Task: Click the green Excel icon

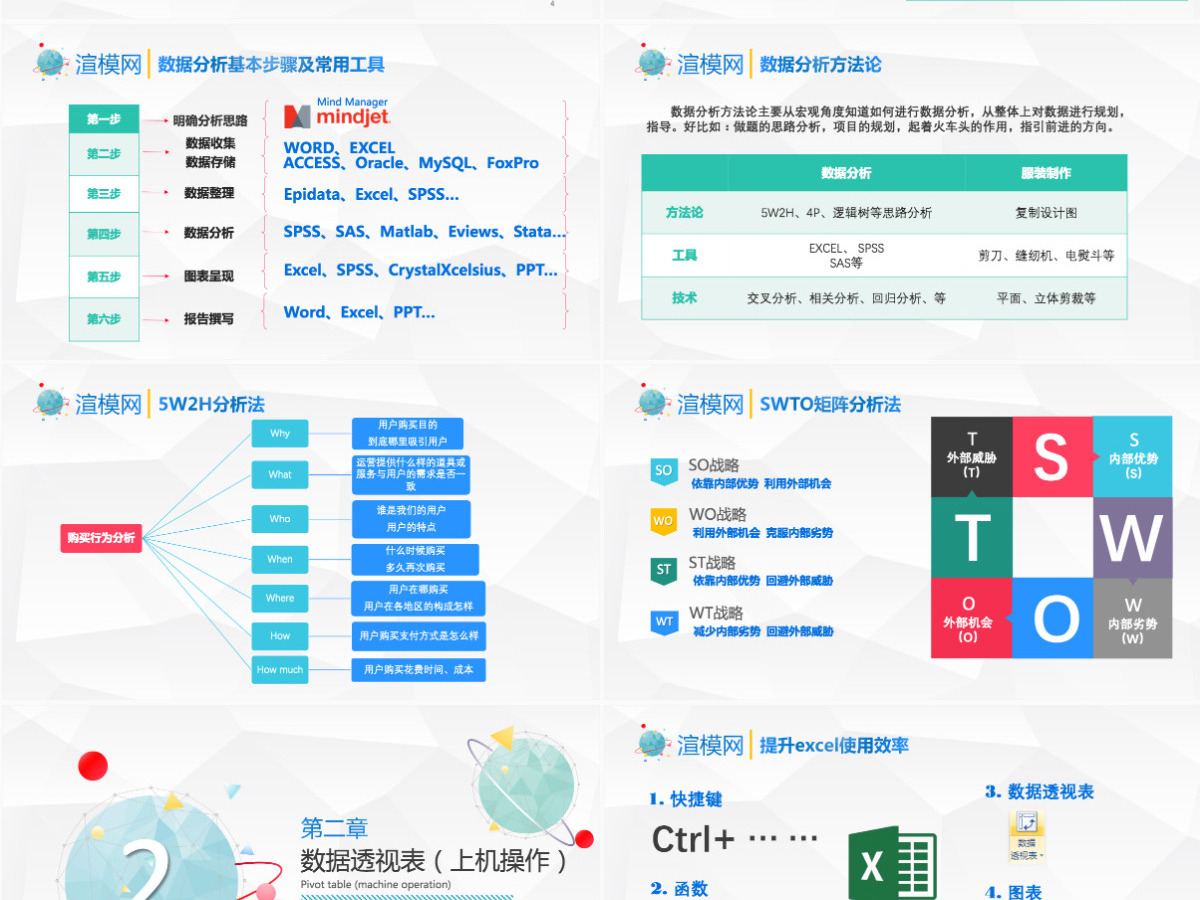Action: 893,865
